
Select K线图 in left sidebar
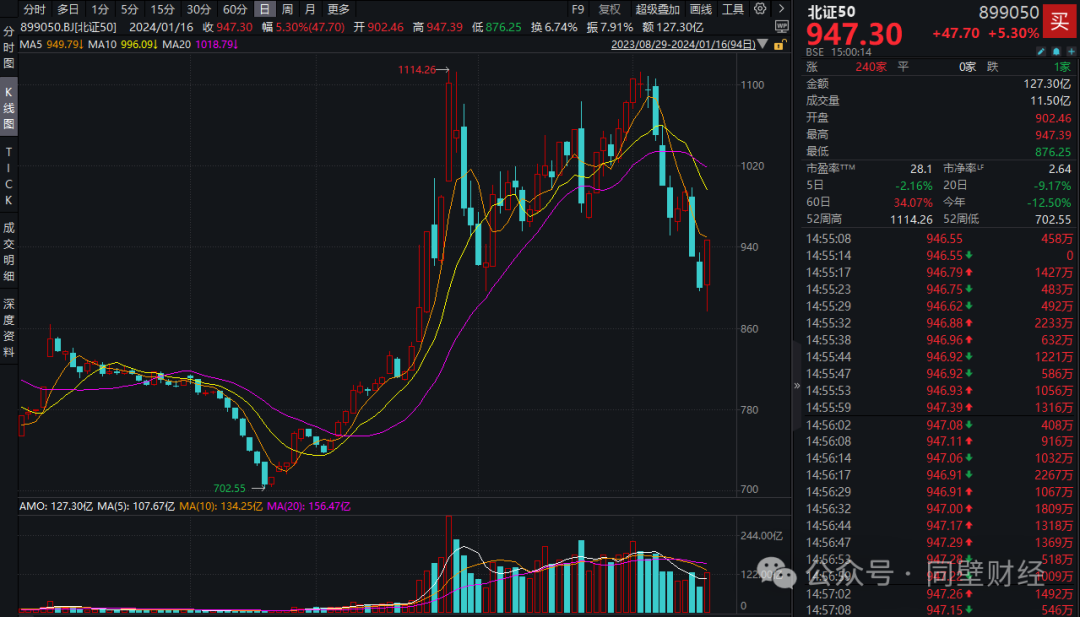(8, 108)
